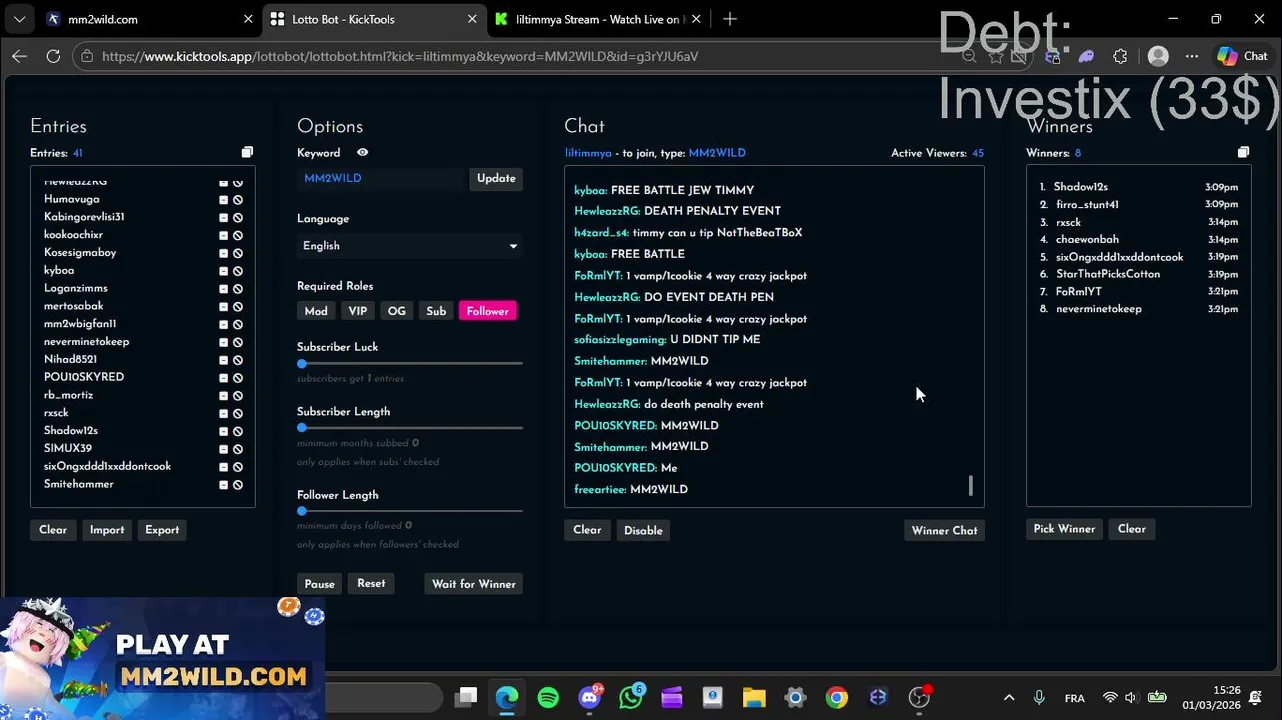Screen dimensions: 1282x720
Task: Ban SIMUX39 using the block icon
Action: (x=238, y=449)
